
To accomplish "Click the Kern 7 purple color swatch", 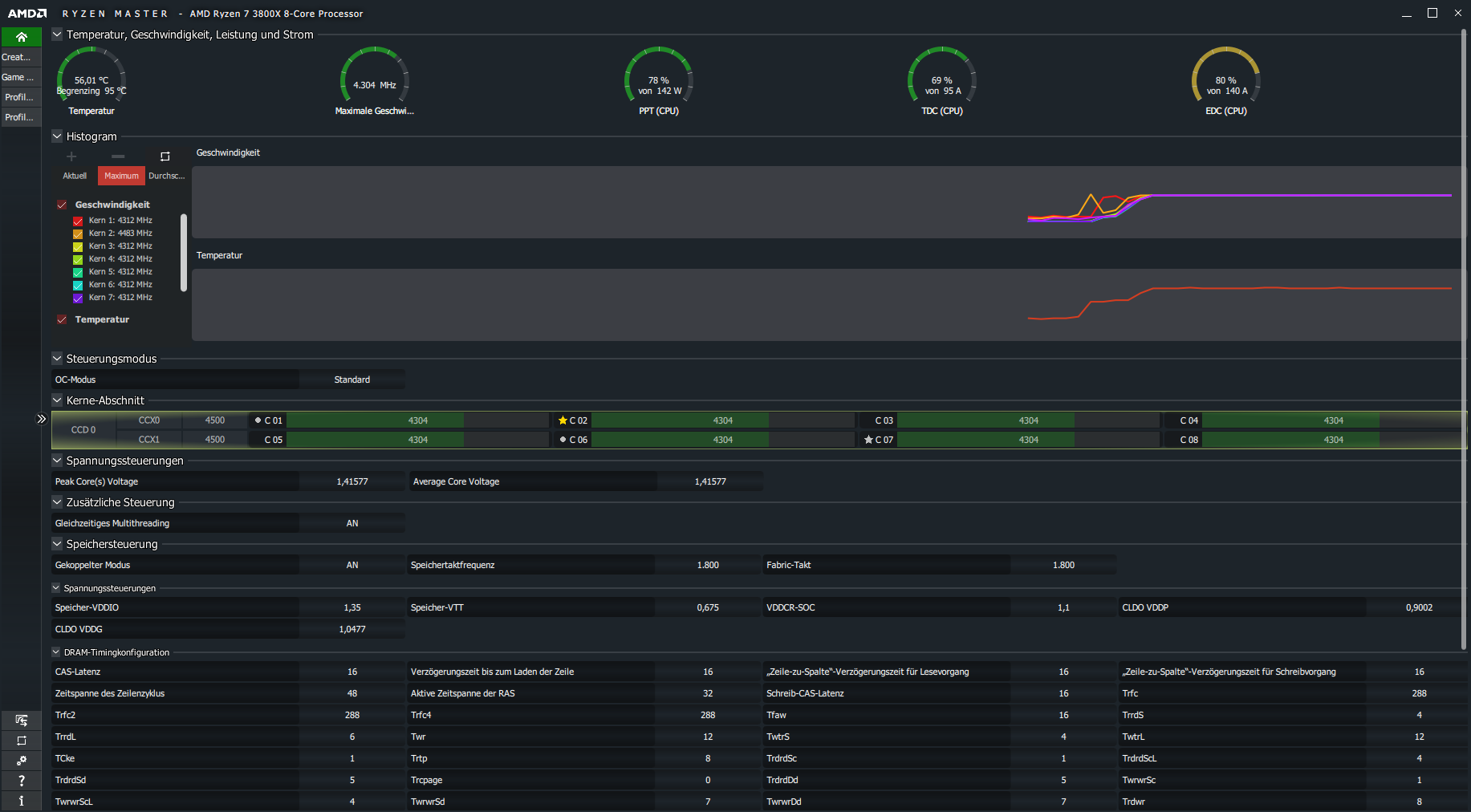I will [78, 298].
